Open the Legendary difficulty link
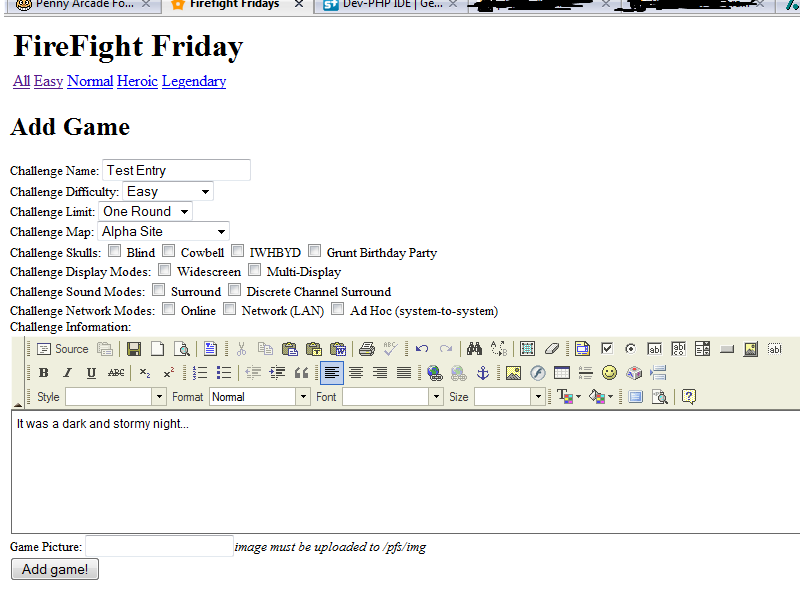 pyautogui.click(x=194, y=81)
